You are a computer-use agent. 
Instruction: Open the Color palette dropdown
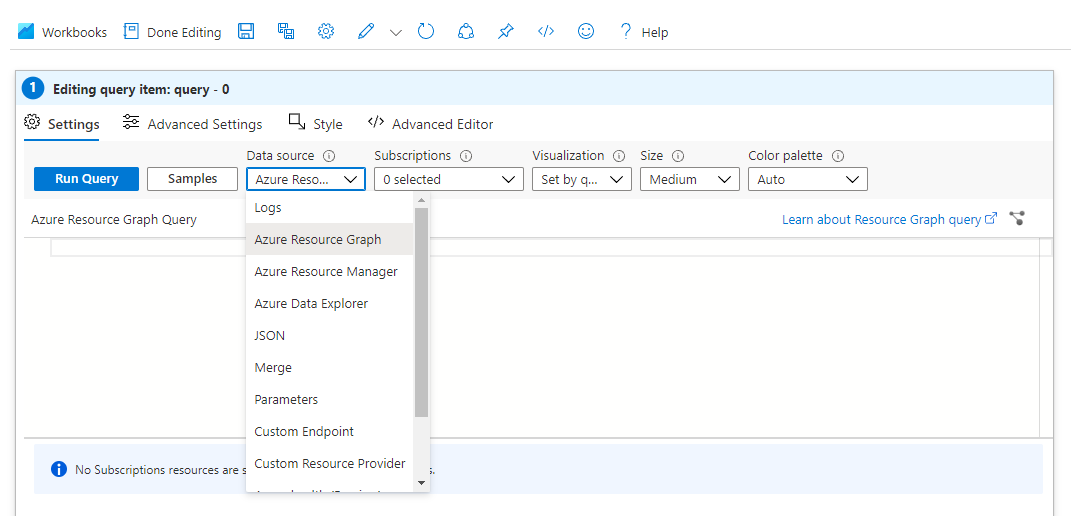coord(808,179)
